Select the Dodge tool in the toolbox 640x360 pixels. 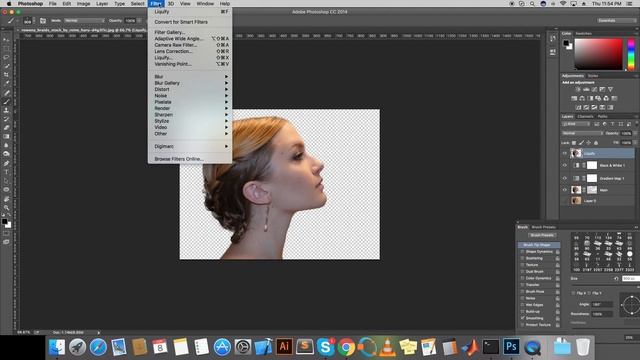pos(6,154)
